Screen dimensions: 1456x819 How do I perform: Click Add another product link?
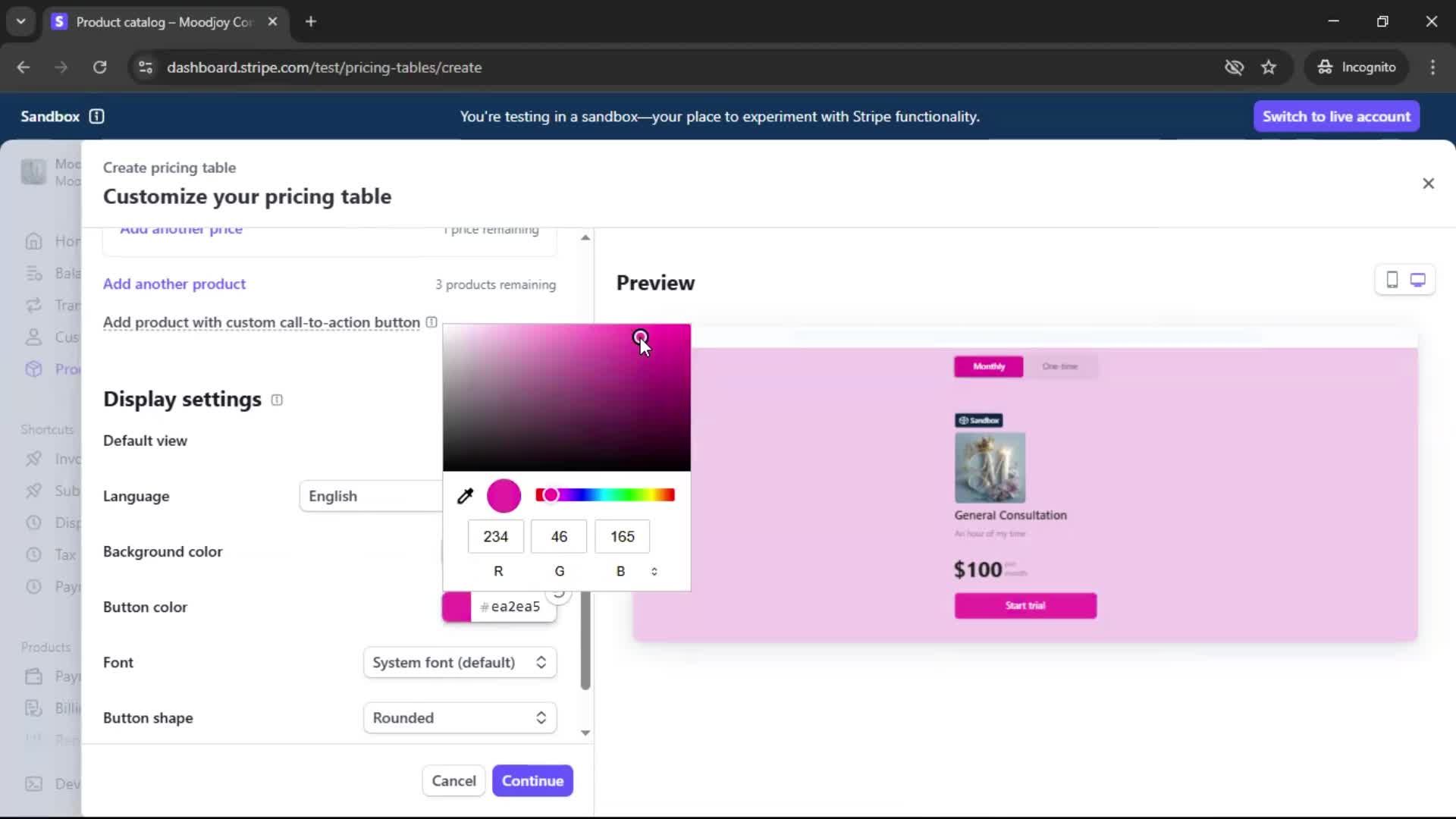(174, 284)
